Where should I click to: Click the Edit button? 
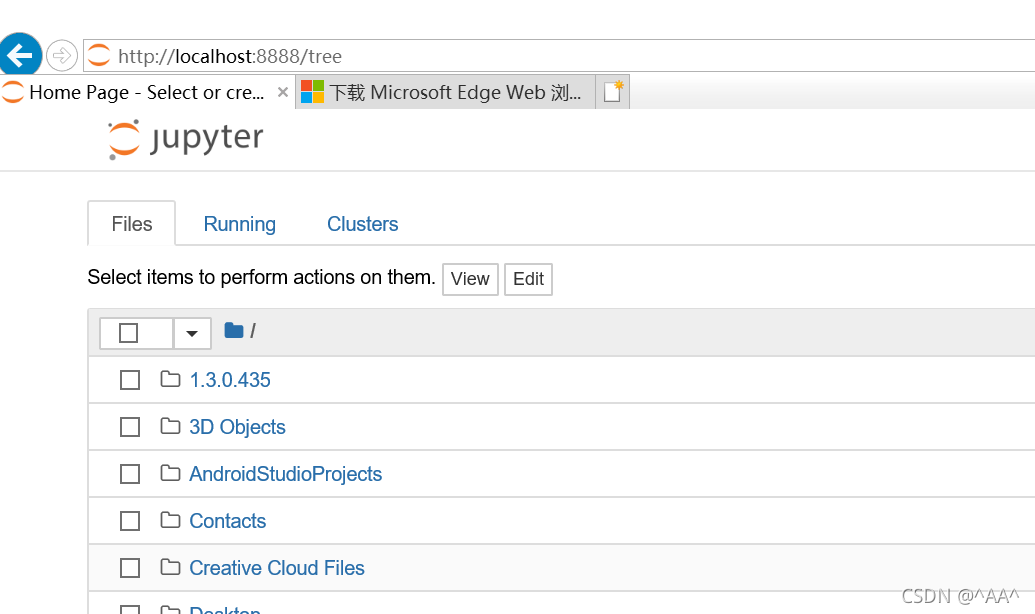528,279
